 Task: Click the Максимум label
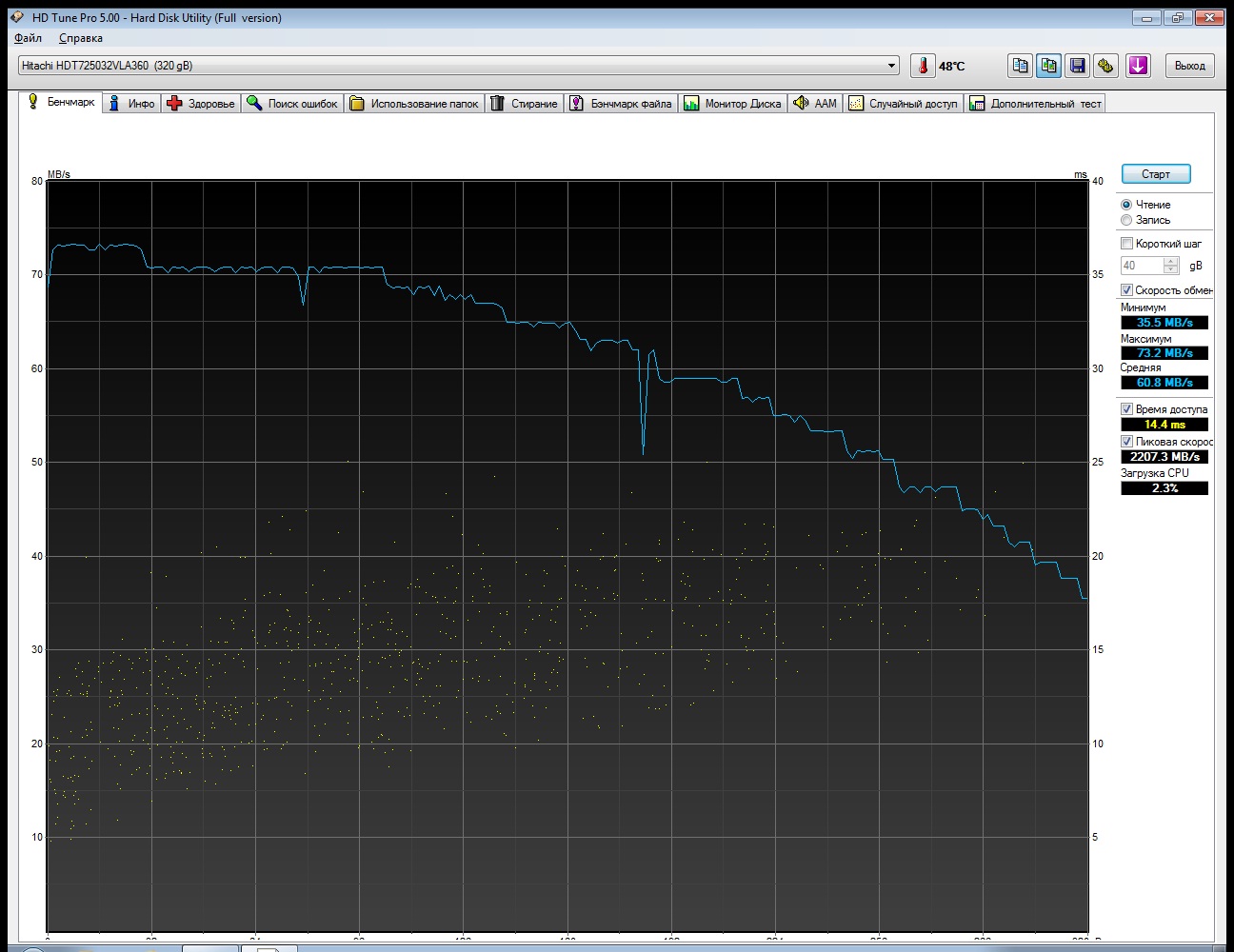point(1145,339)
